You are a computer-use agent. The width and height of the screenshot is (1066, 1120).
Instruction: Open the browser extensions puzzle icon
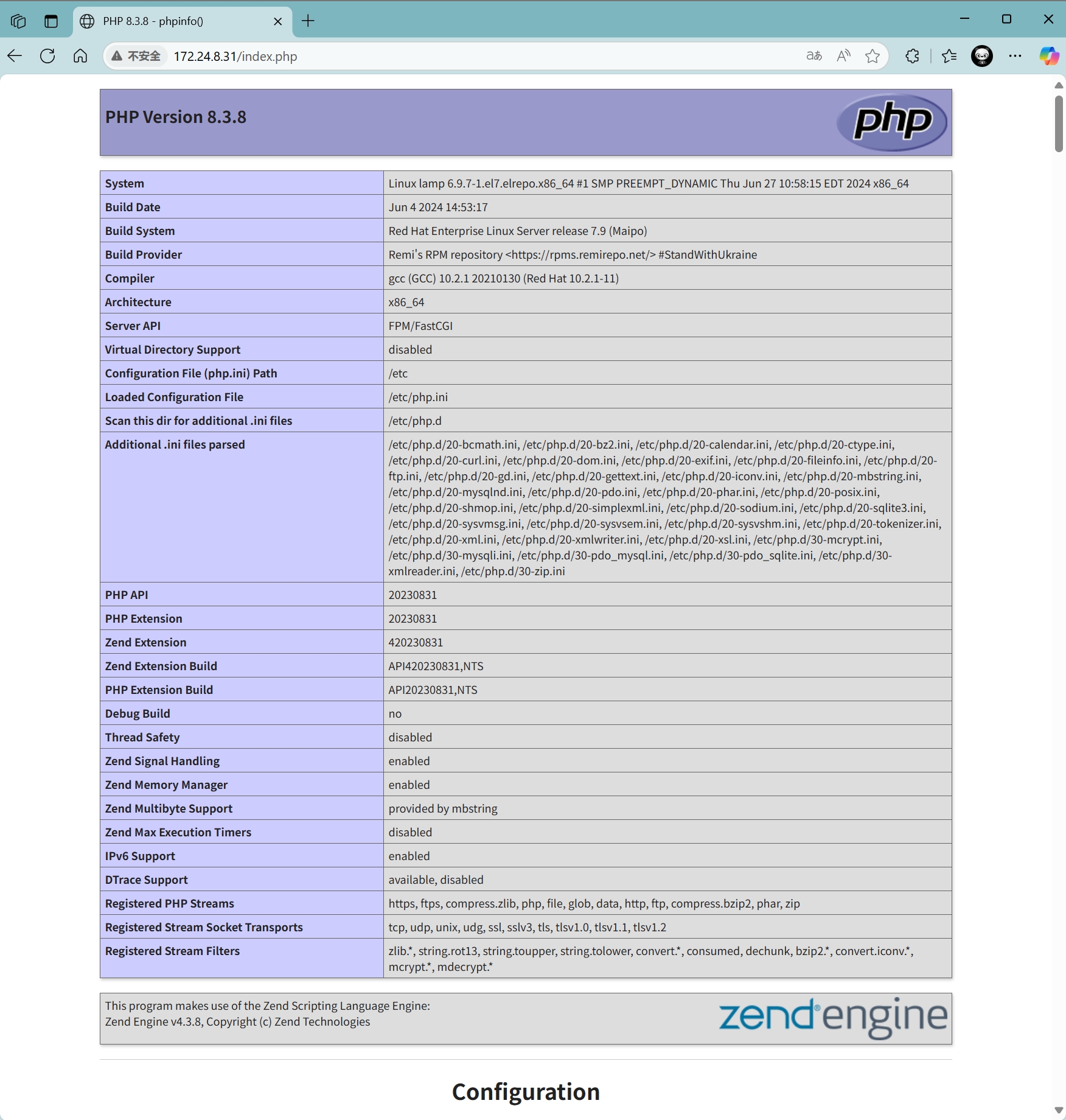(x=912, y=56)
